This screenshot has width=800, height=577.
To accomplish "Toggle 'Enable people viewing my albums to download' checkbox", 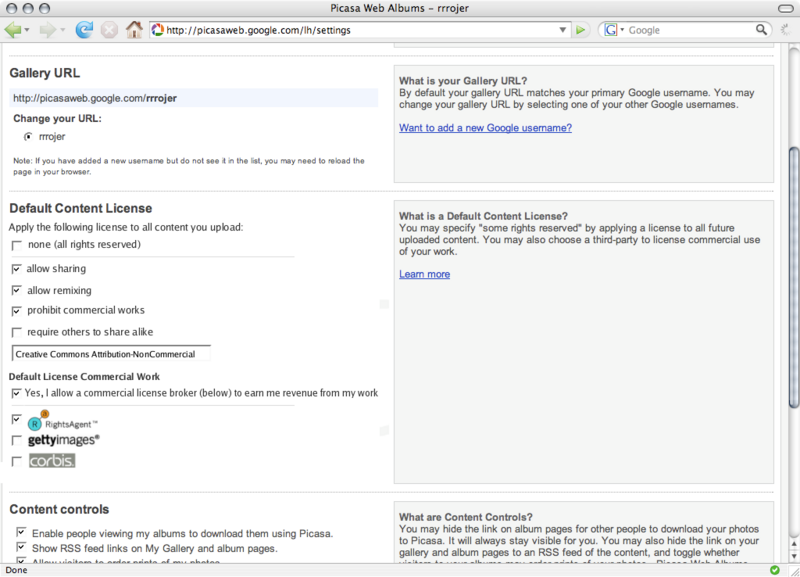I will point(21,532).
